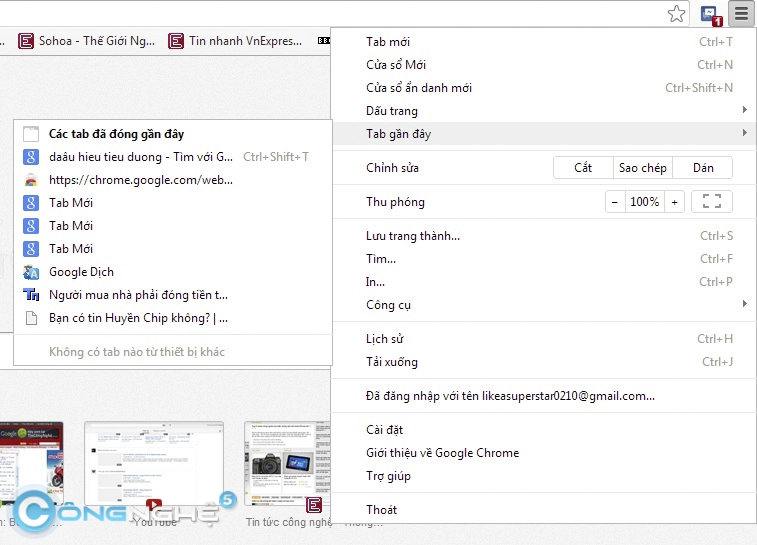Reopen Người mua nhà phải đóng tiền tab
The height and width of the screenshot is (545, 757).
[173, 295]
